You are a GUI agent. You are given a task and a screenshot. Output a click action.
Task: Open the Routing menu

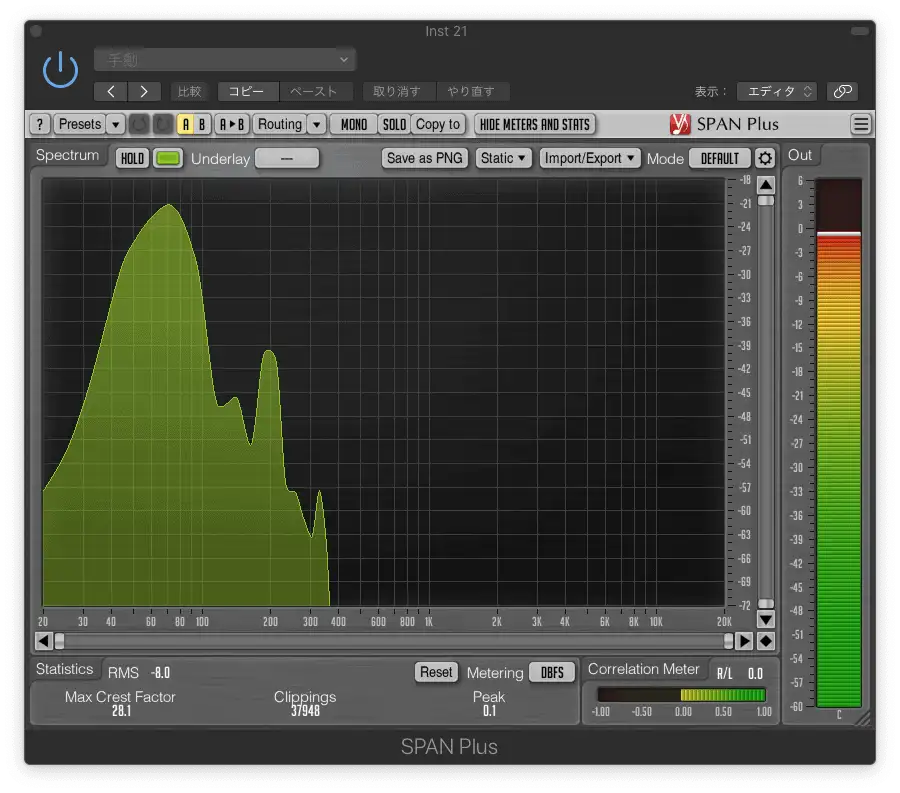[x=280, y=124]
